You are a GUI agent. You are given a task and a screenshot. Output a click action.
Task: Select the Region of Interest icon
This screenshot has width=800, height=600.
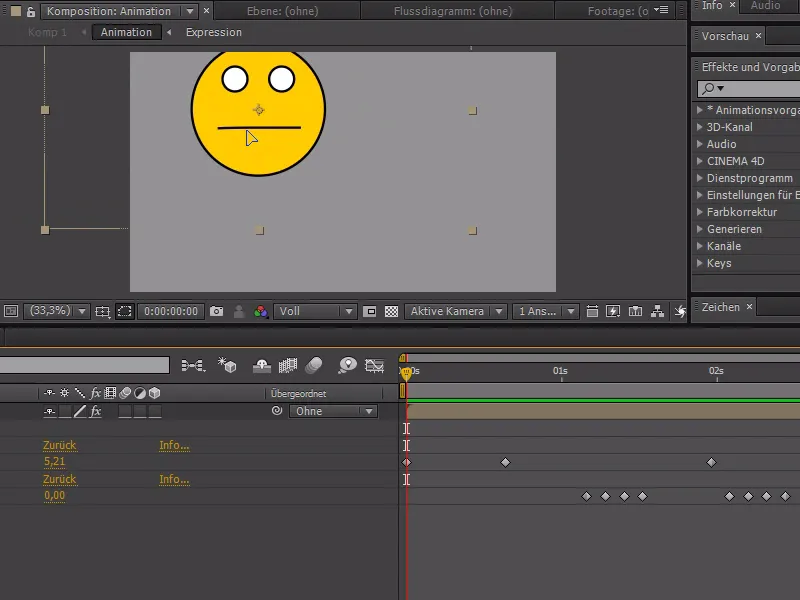coord(125,311)
